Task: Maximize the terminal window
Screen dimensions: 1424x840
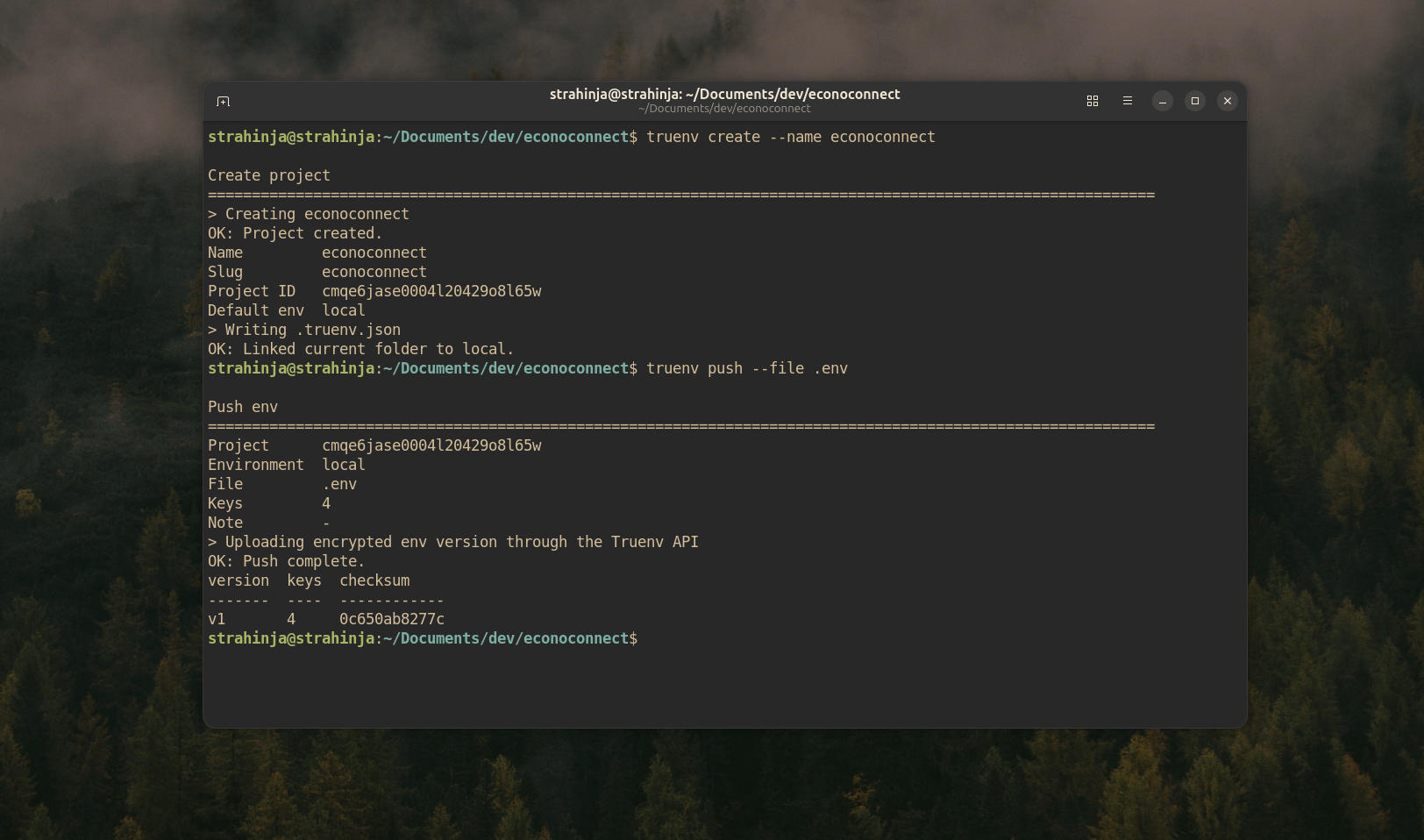Action: tap(1195, 101)
